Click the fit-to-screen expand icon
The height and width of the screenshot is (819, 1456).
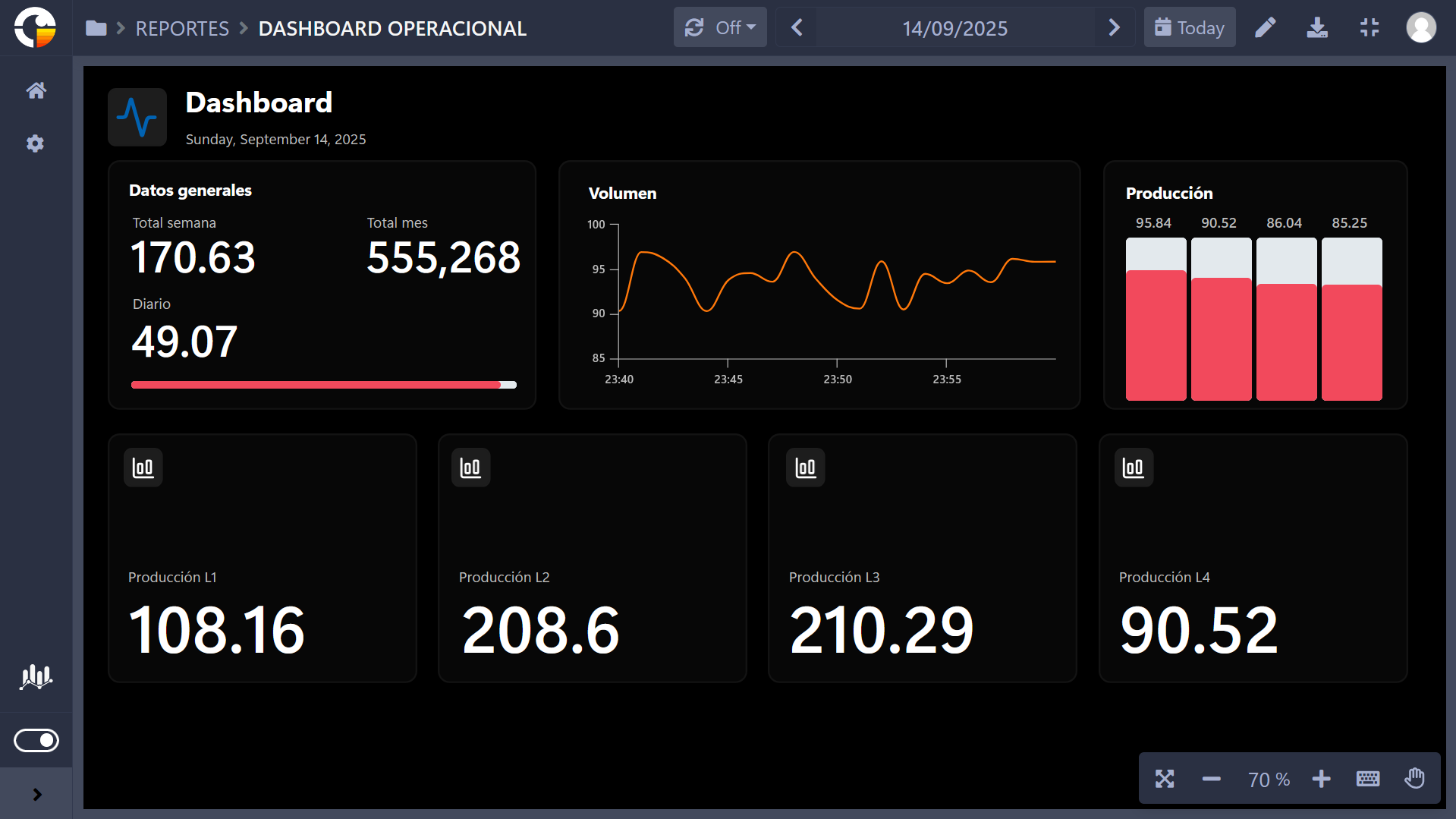click(x=1165, y=779)
